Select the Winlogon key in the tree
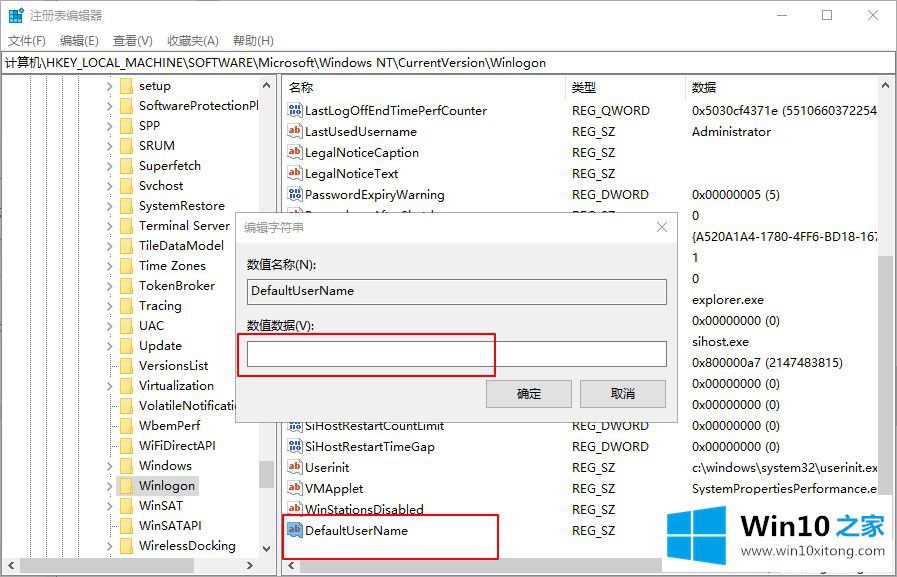Viewport: 897px width, 577px height. click(166, 486)
